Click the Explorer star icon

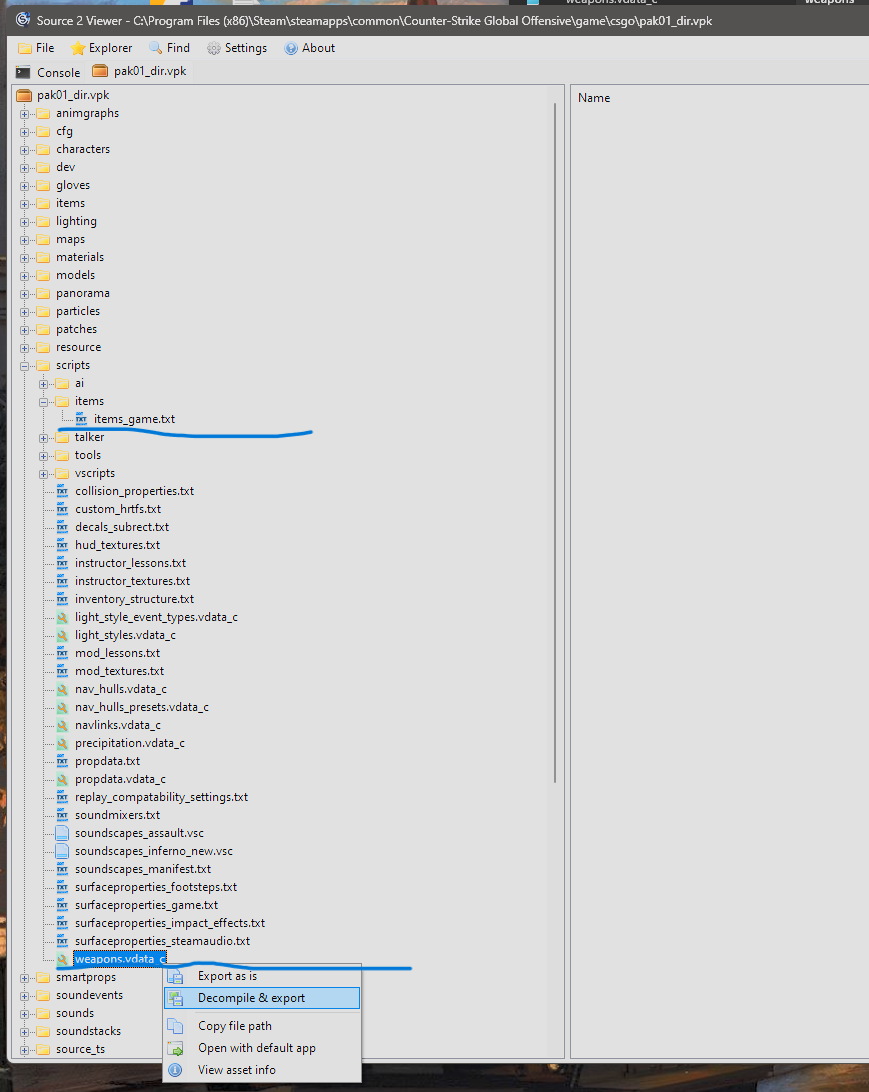78,48
